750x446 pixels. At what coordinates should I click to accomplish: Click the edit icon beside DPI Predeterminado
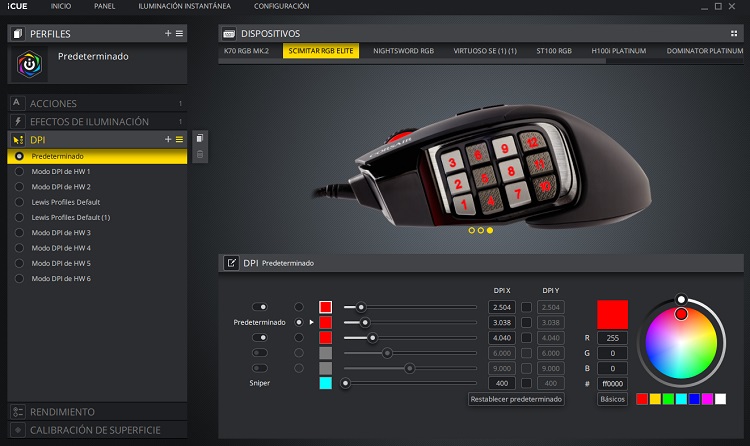click(x=232, y=263)
